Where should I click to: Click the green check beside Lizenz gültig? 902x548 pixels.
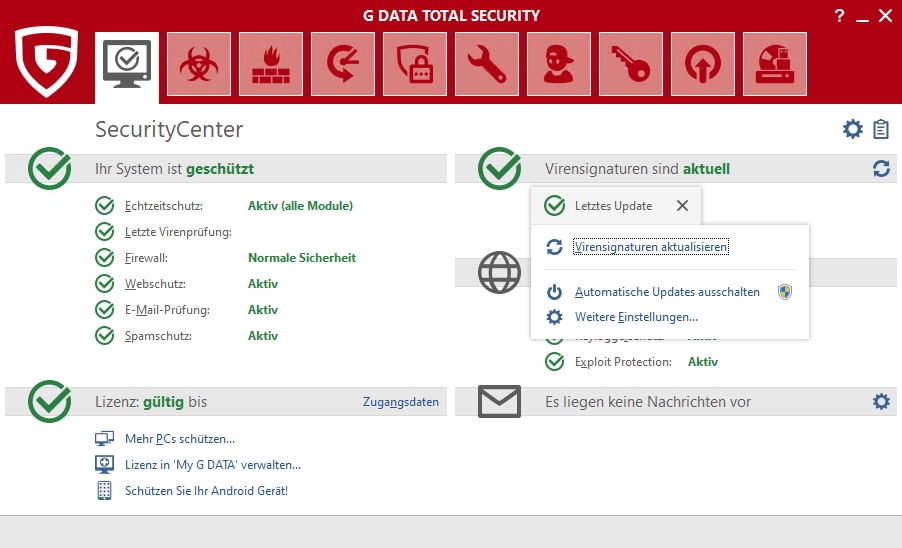(x=49, y=401)
